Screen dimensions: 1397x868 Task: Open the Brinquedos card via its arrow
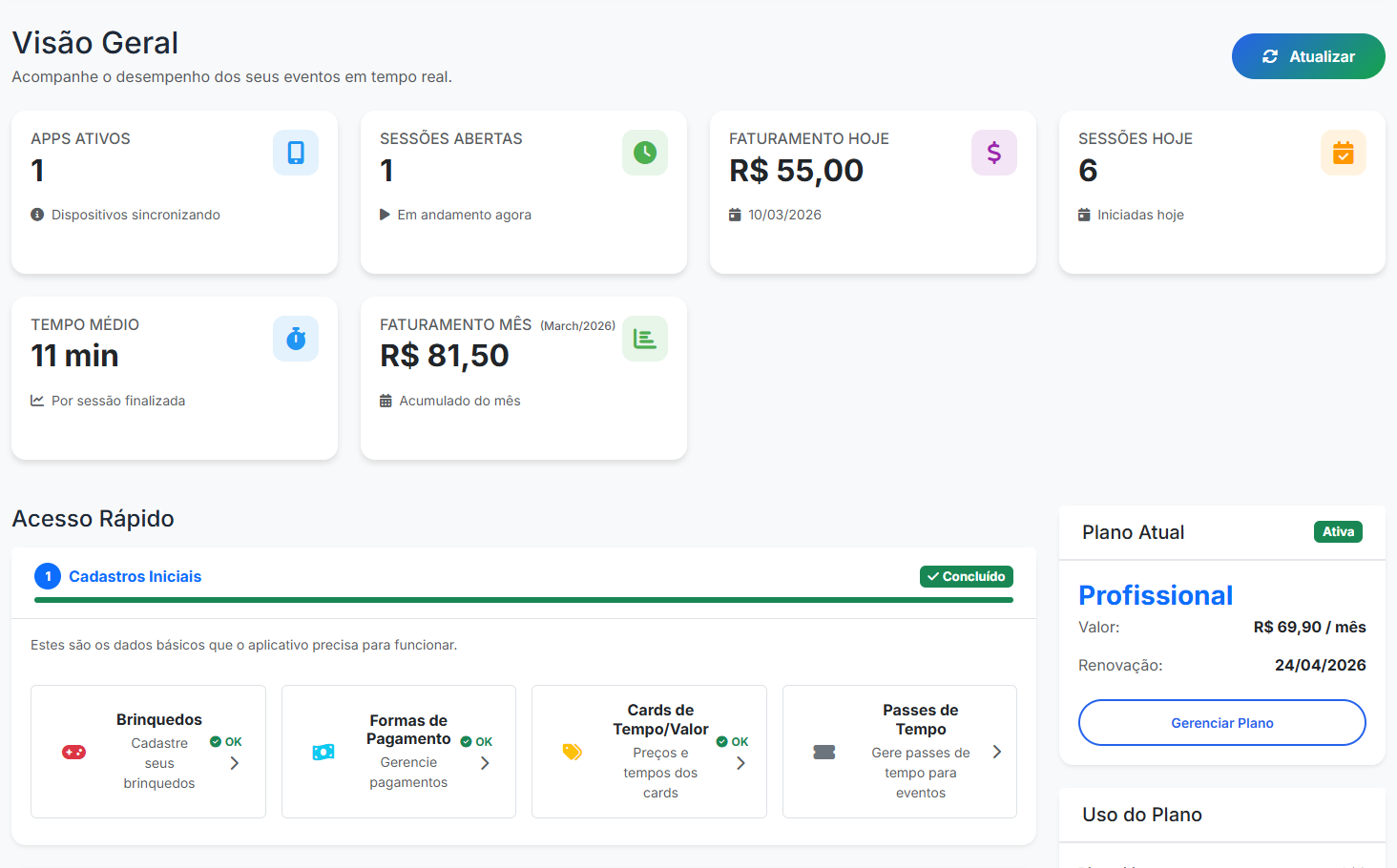[234, 762]
